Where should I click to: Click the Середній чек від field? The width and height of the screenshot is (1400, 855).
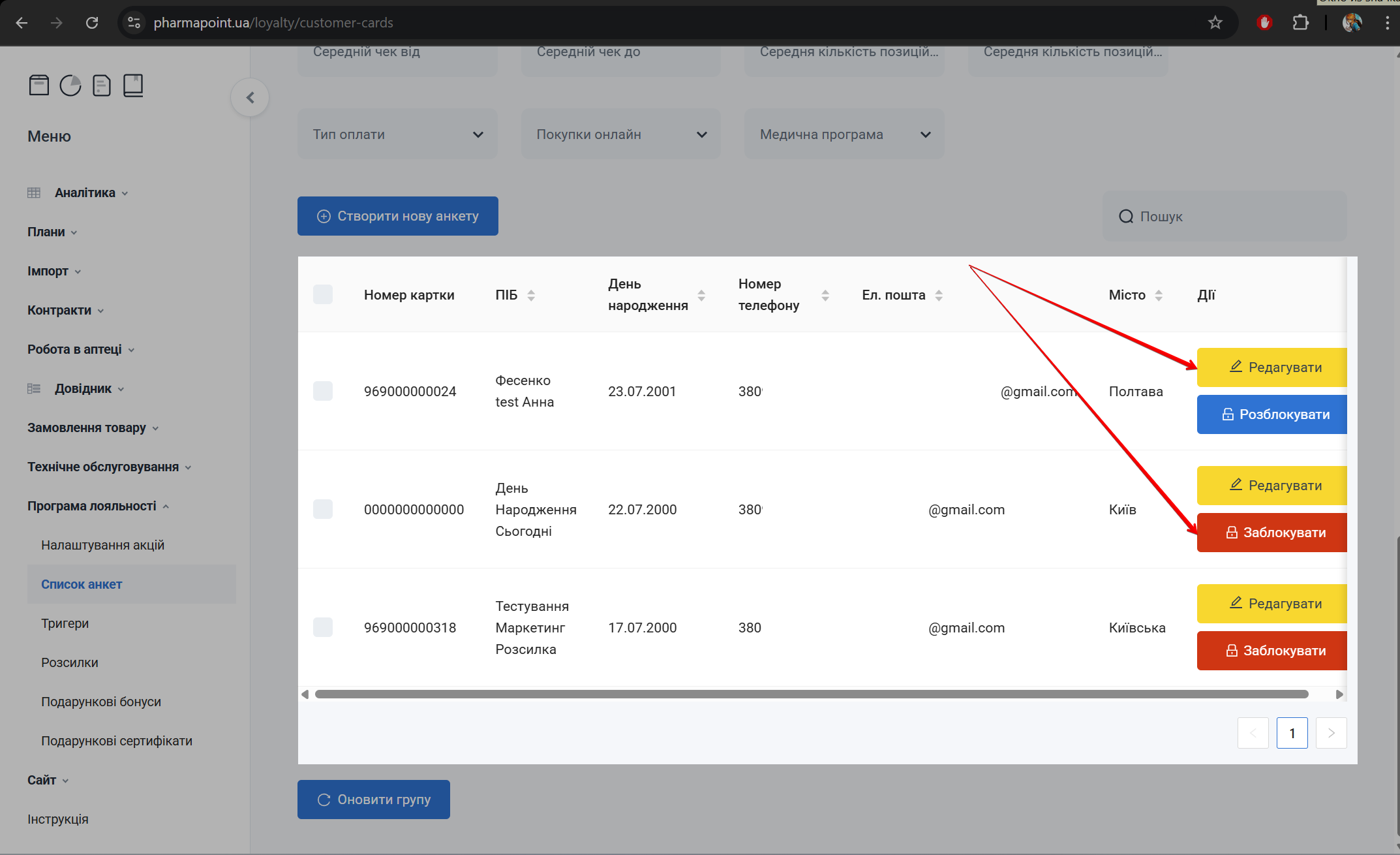(397, 61)
